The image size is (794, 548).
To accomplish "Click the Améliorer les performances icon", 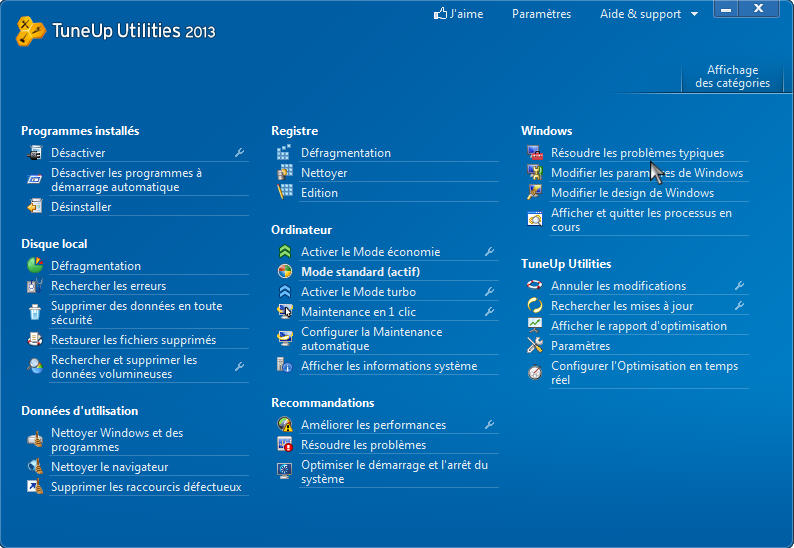I will tap(285, 424).
